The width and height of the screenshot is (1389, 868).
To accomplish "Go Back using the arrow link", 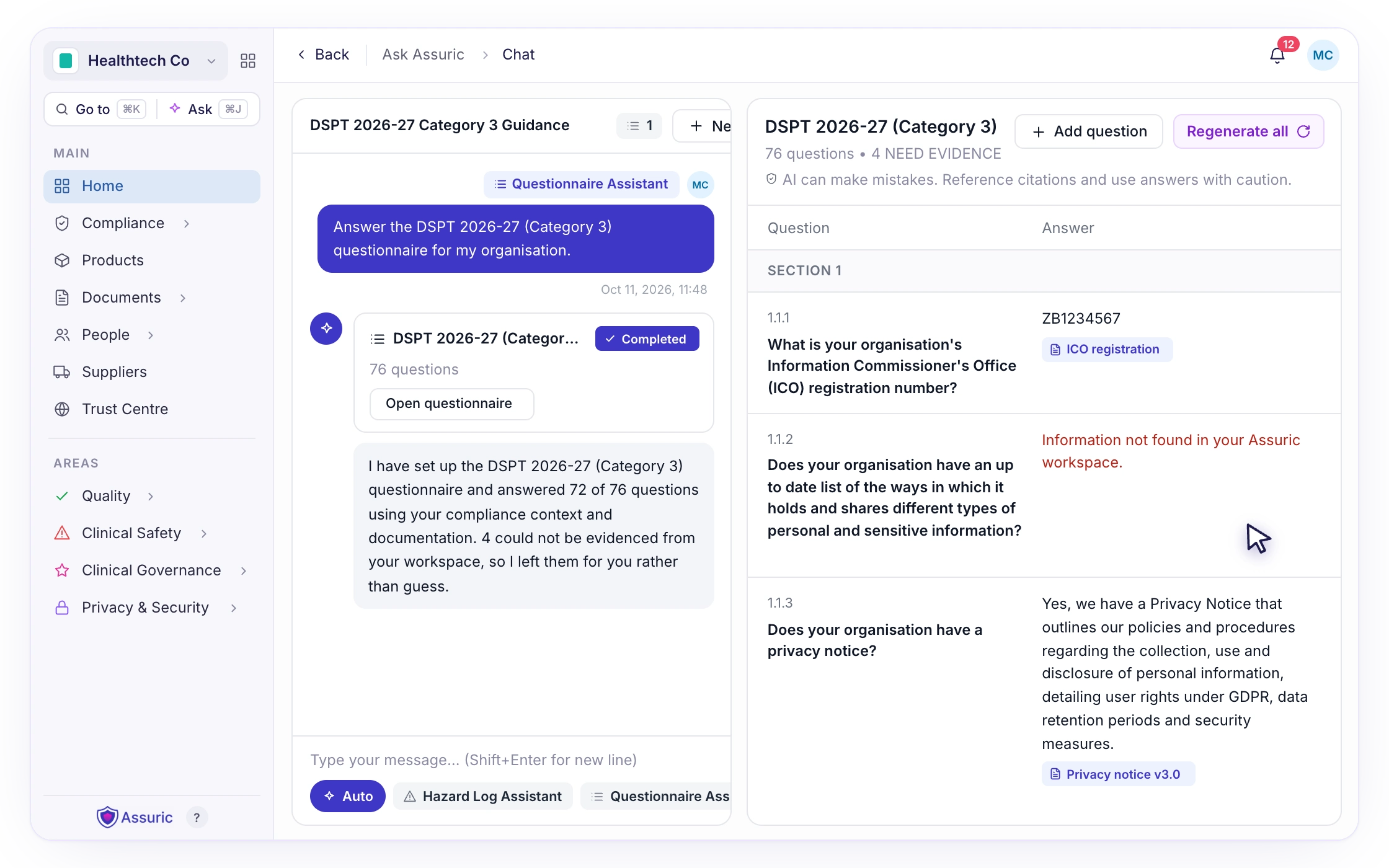I will 323,55.
